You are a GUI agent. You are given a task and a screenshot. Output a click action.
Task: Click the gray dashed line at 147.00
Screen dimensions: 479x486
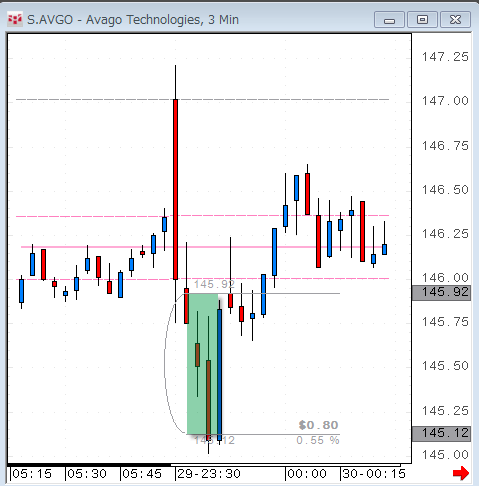click(x=202, y=99)
